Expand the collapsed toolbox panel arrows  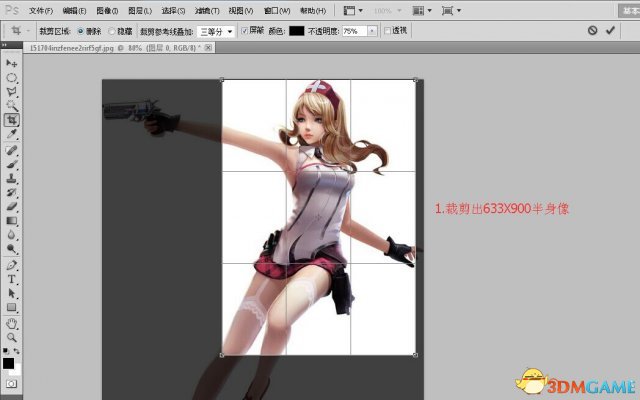[x=4, y=44]
